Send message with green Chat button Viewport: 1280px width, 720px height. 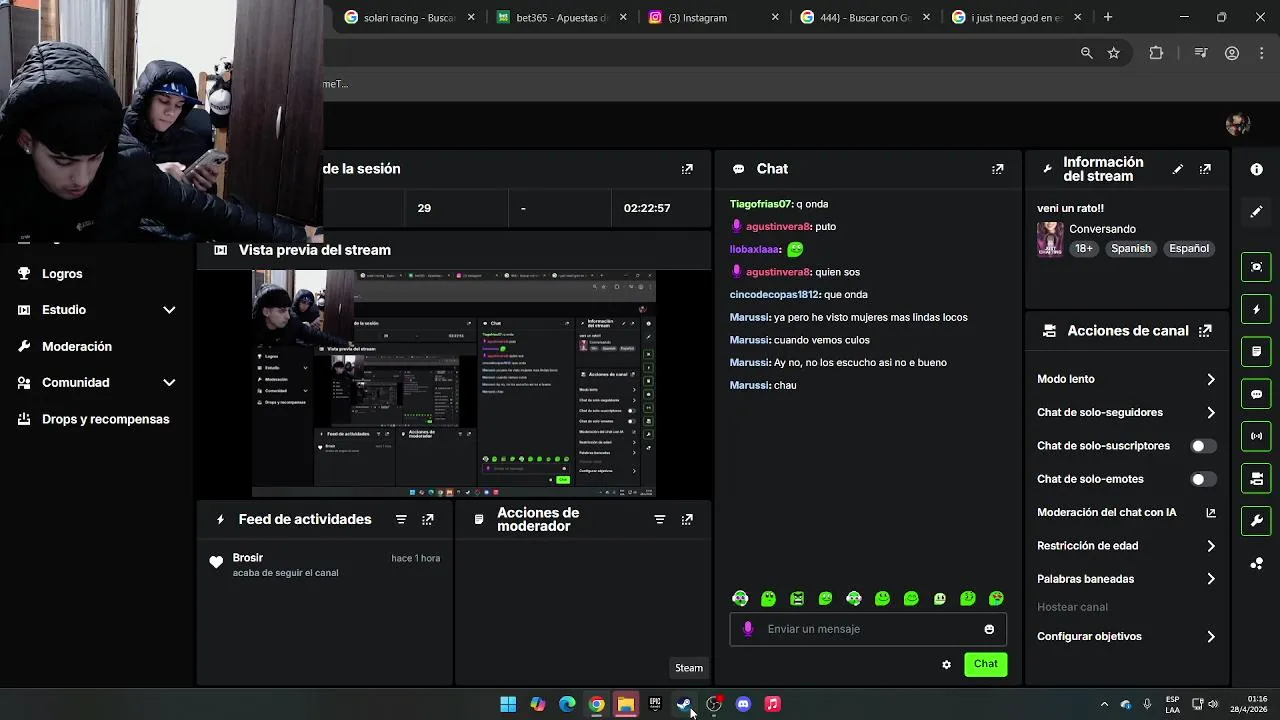point(985,665)
